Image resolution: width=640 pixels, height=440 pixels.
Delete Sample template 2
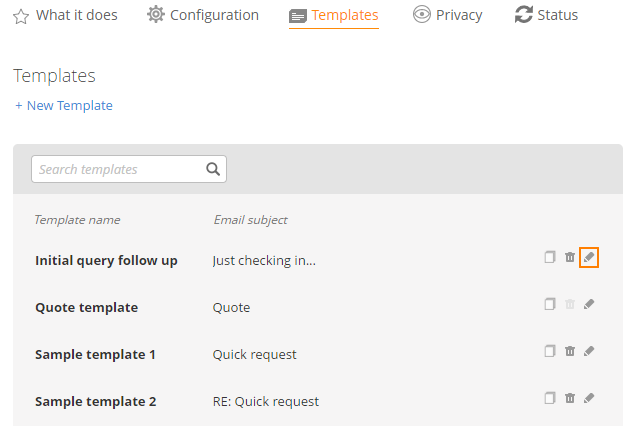coord(570,398)
